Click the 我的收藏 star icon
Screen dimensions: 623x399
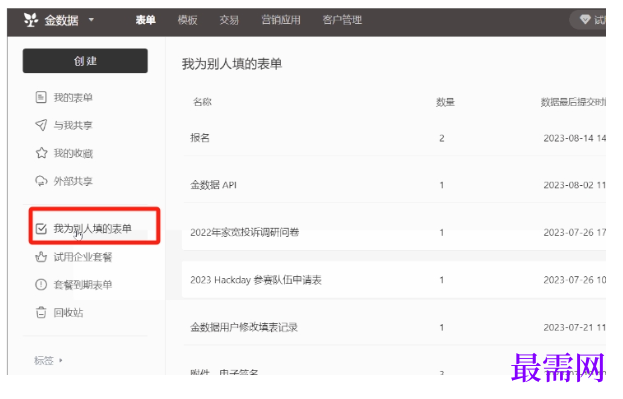(x=41, y=153)
